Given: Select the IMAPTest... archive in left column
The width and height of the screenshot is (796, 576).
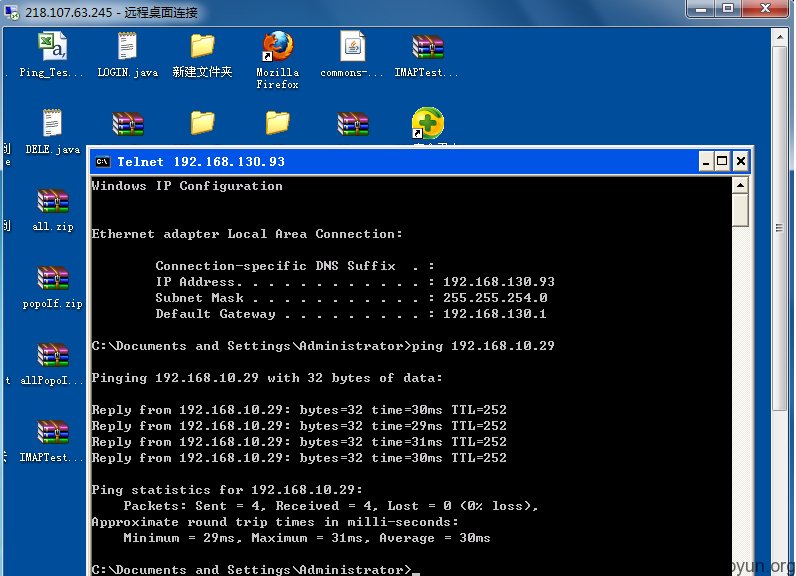Looking at the screenshot, I should click(52, 432).
